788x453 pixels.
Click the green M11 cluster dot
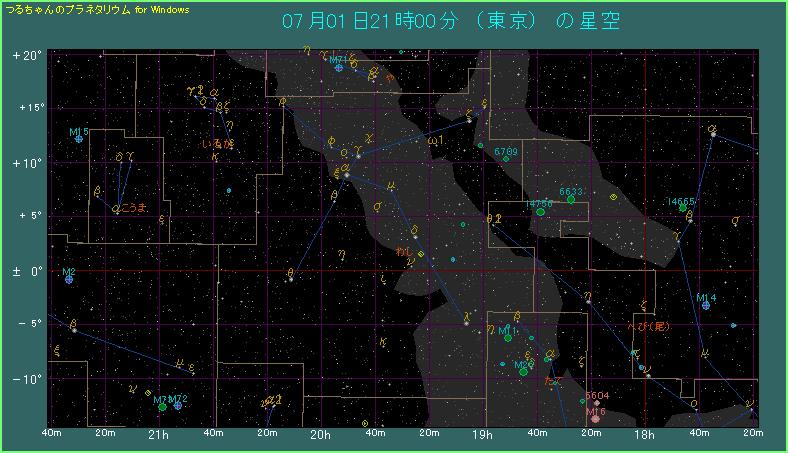click(x=508, y=338)
